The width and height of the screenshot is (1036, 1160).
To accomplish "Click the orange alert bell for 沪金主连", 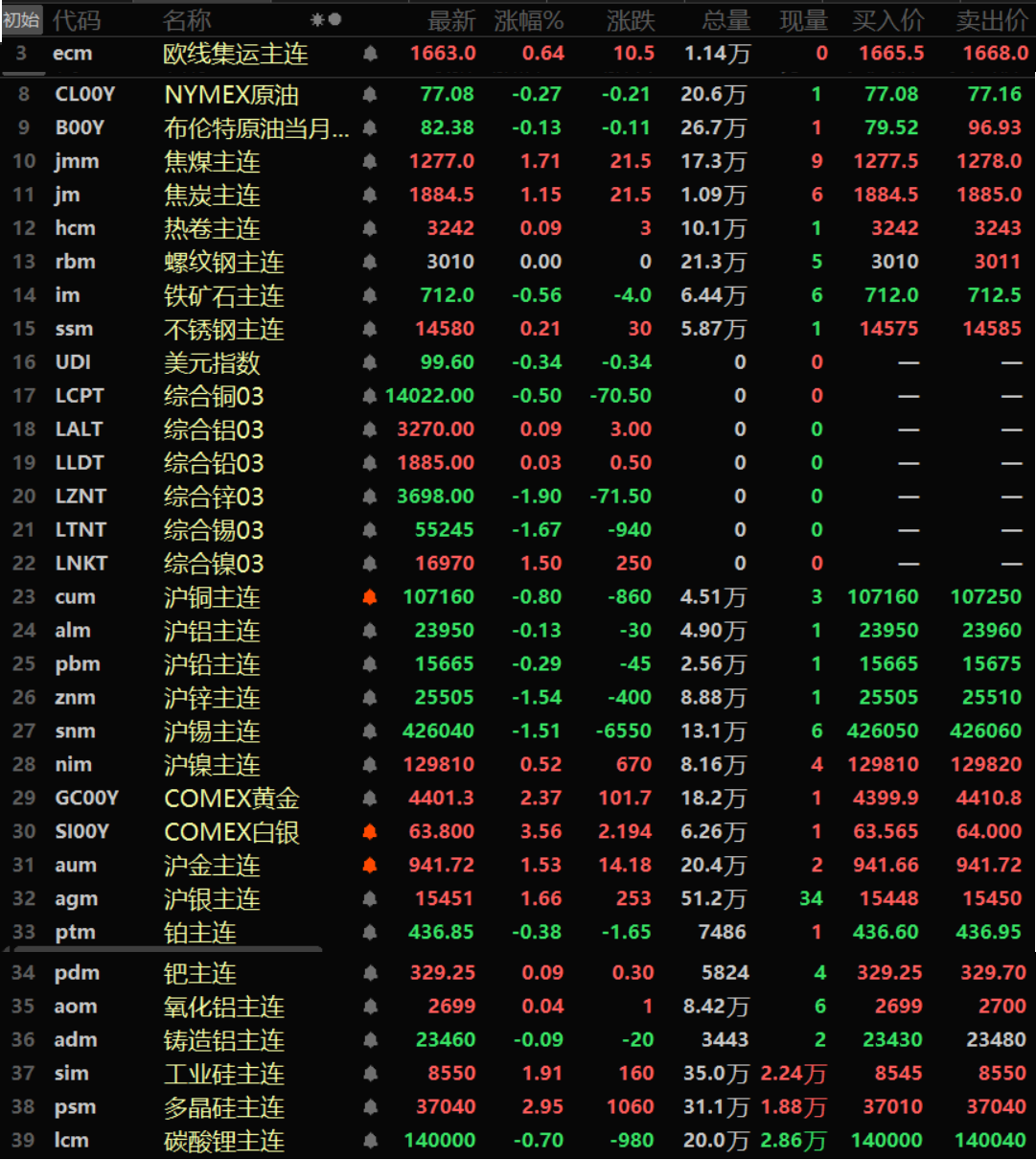I will pos(370,867).
